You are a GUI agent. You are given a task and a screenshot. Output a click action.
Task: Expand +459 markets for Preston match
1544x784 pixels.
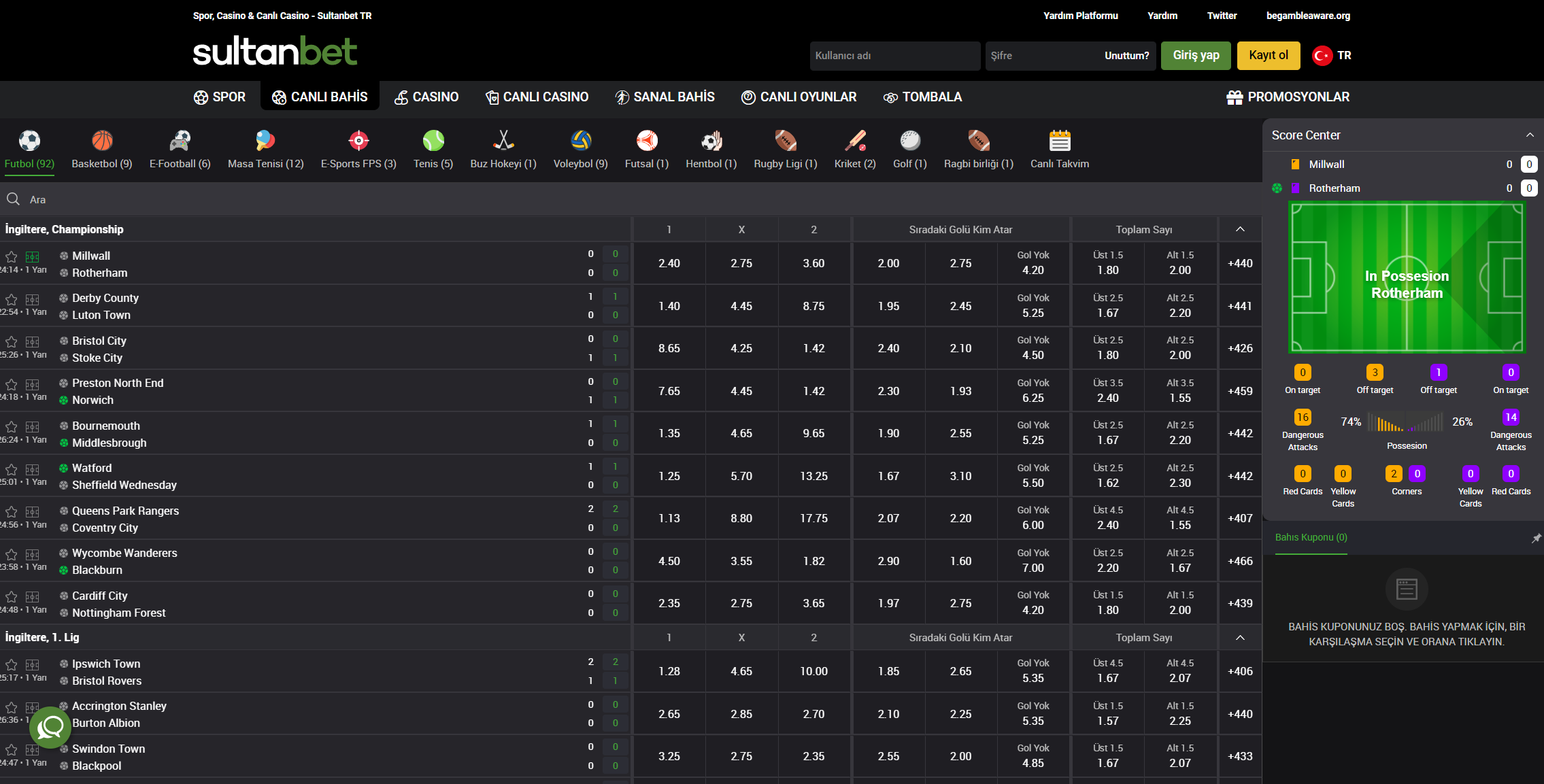1240,391
